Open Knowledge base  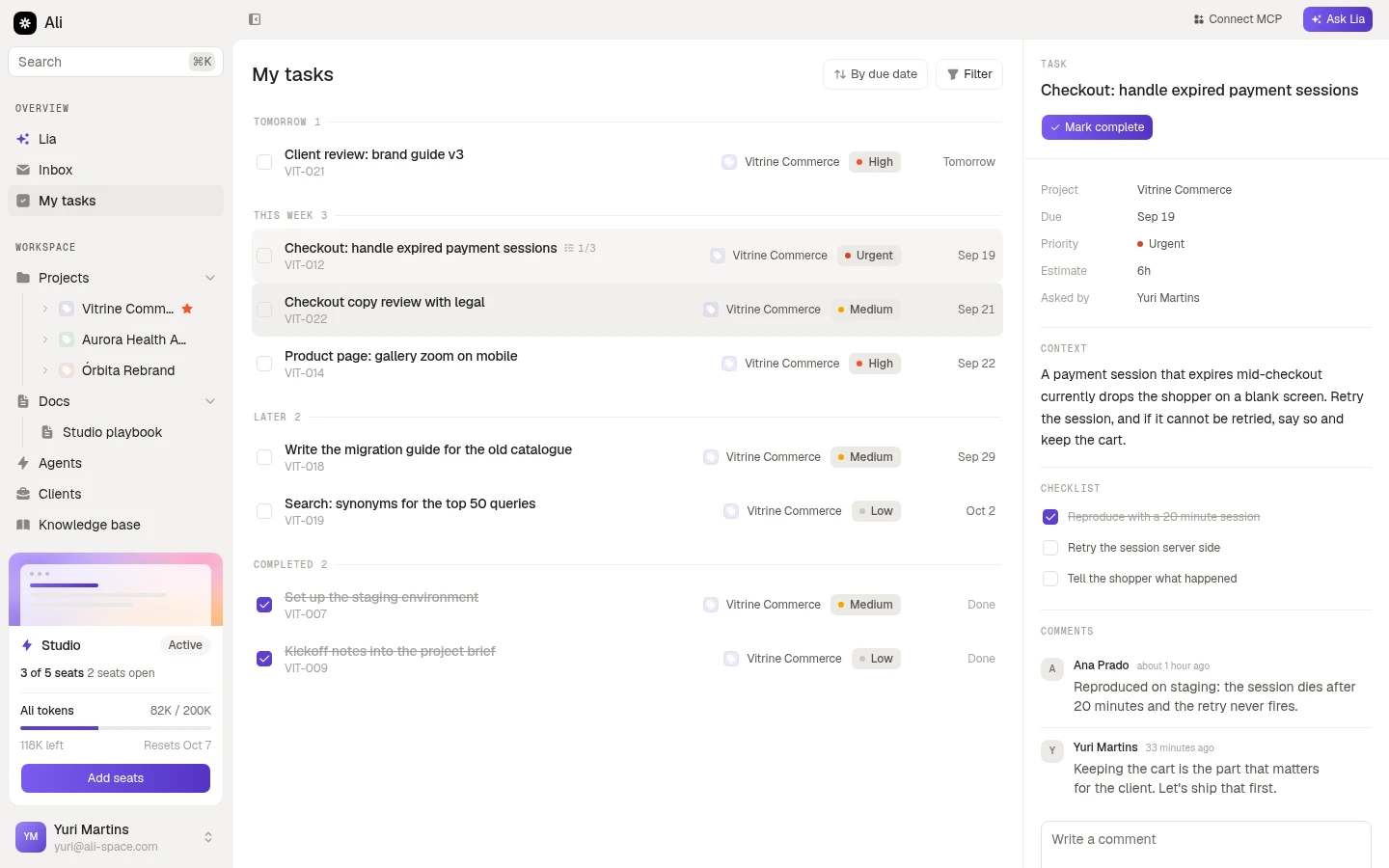click(x=116, y=525)
